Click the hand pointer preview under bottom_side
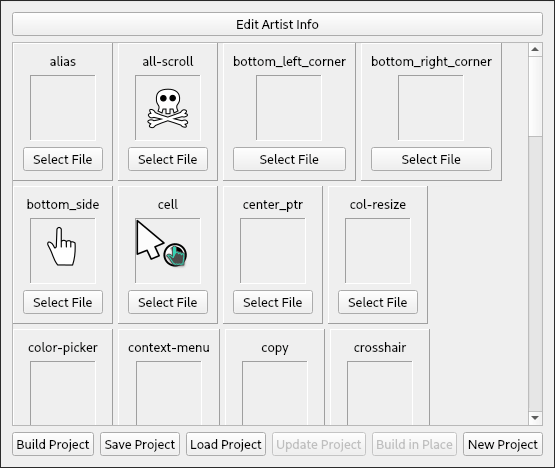Screen dimensions: 555x468 click(63, 251)
